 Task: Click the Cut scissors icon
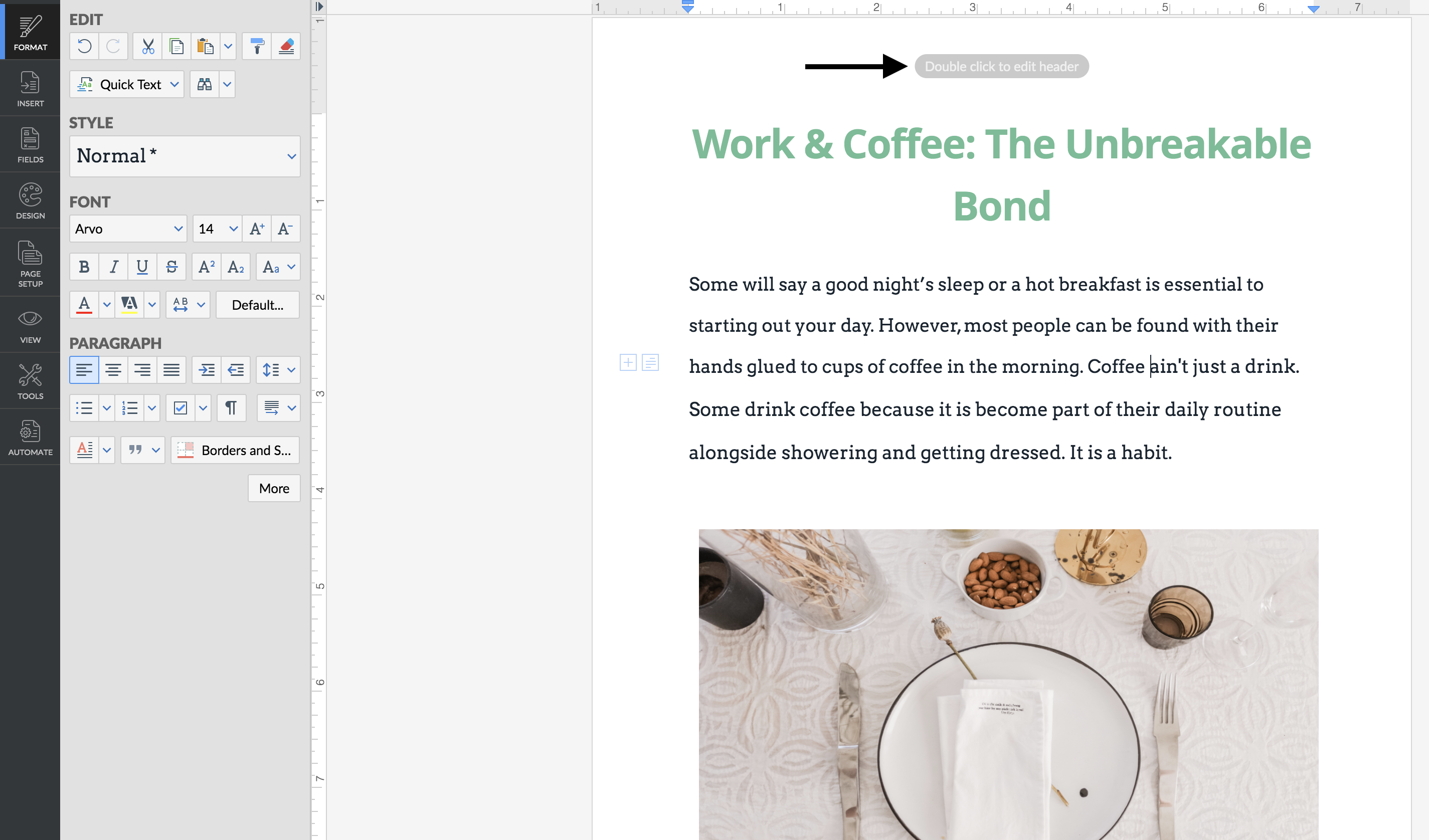click(x=147, y=46)
